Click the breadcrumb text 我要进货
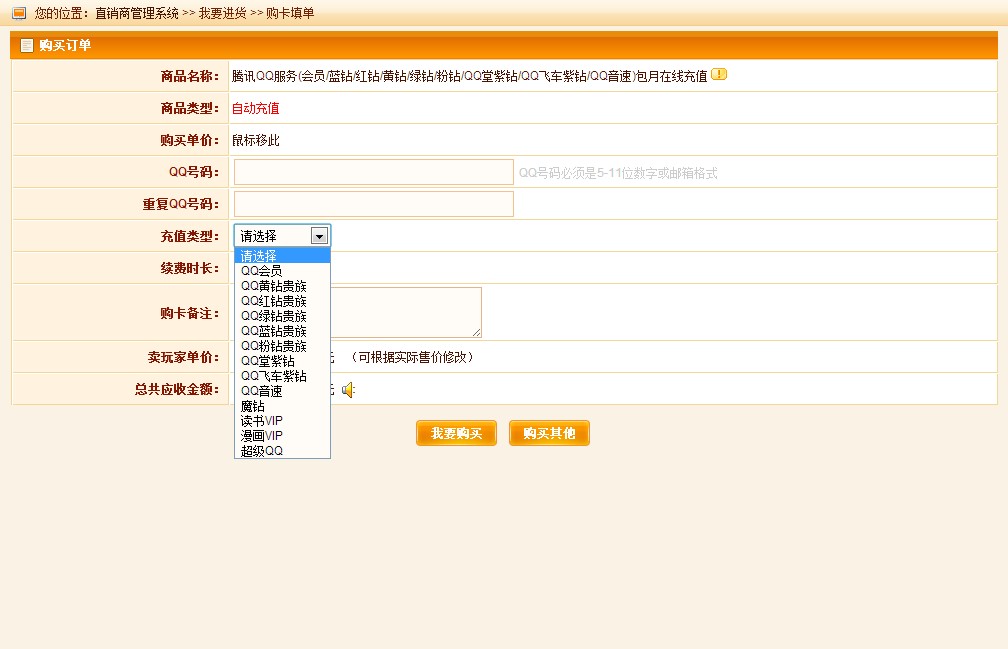This screenshot has width=1008, height=649. [222, 13]
